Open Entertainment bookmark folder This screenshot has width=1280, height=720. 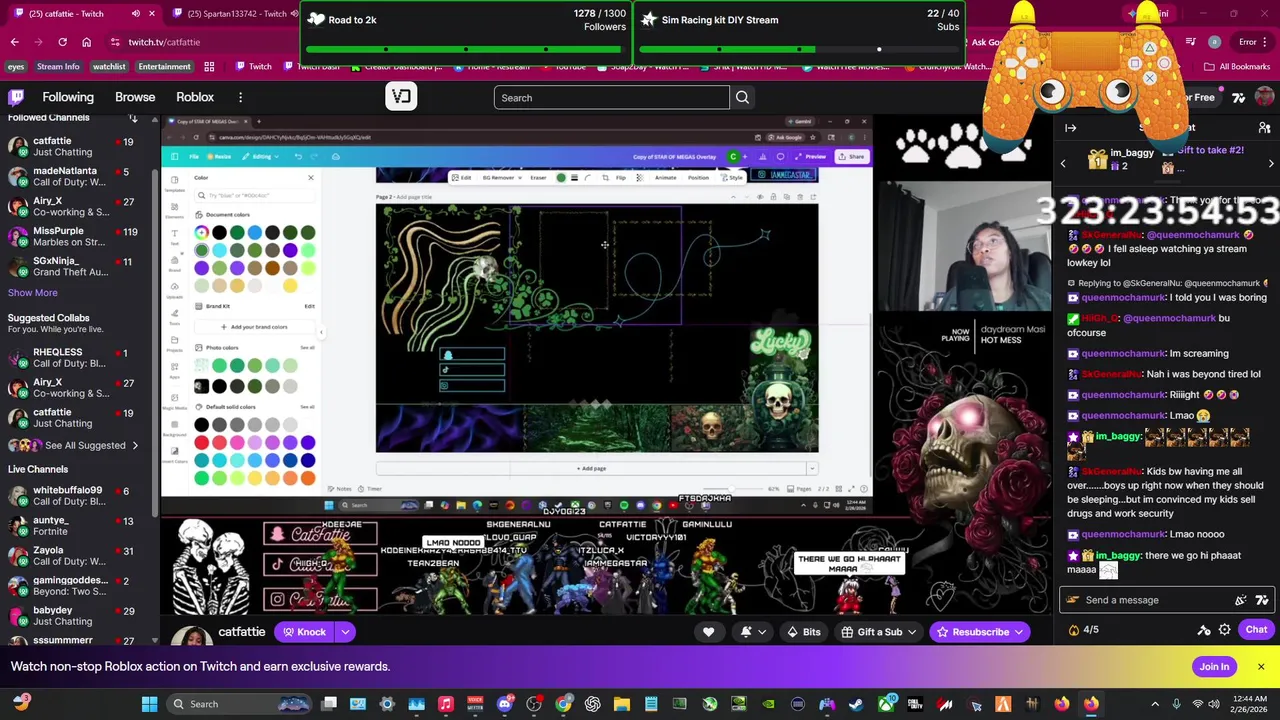[x=164, y=67]
